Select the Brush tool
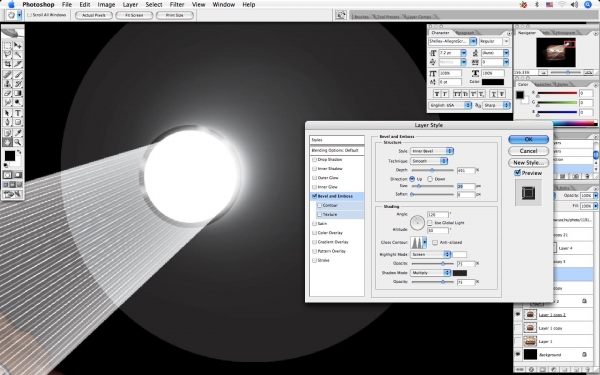Screen dimensions: 600x375 [18, 75]
